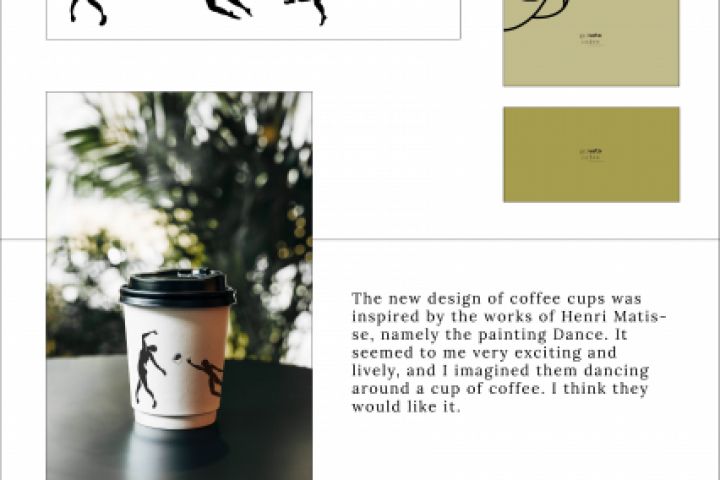The height and width of the screenshot is (480, 720).
Task: Click the small logo text on light olive card
Action: (x=591, y=38)
